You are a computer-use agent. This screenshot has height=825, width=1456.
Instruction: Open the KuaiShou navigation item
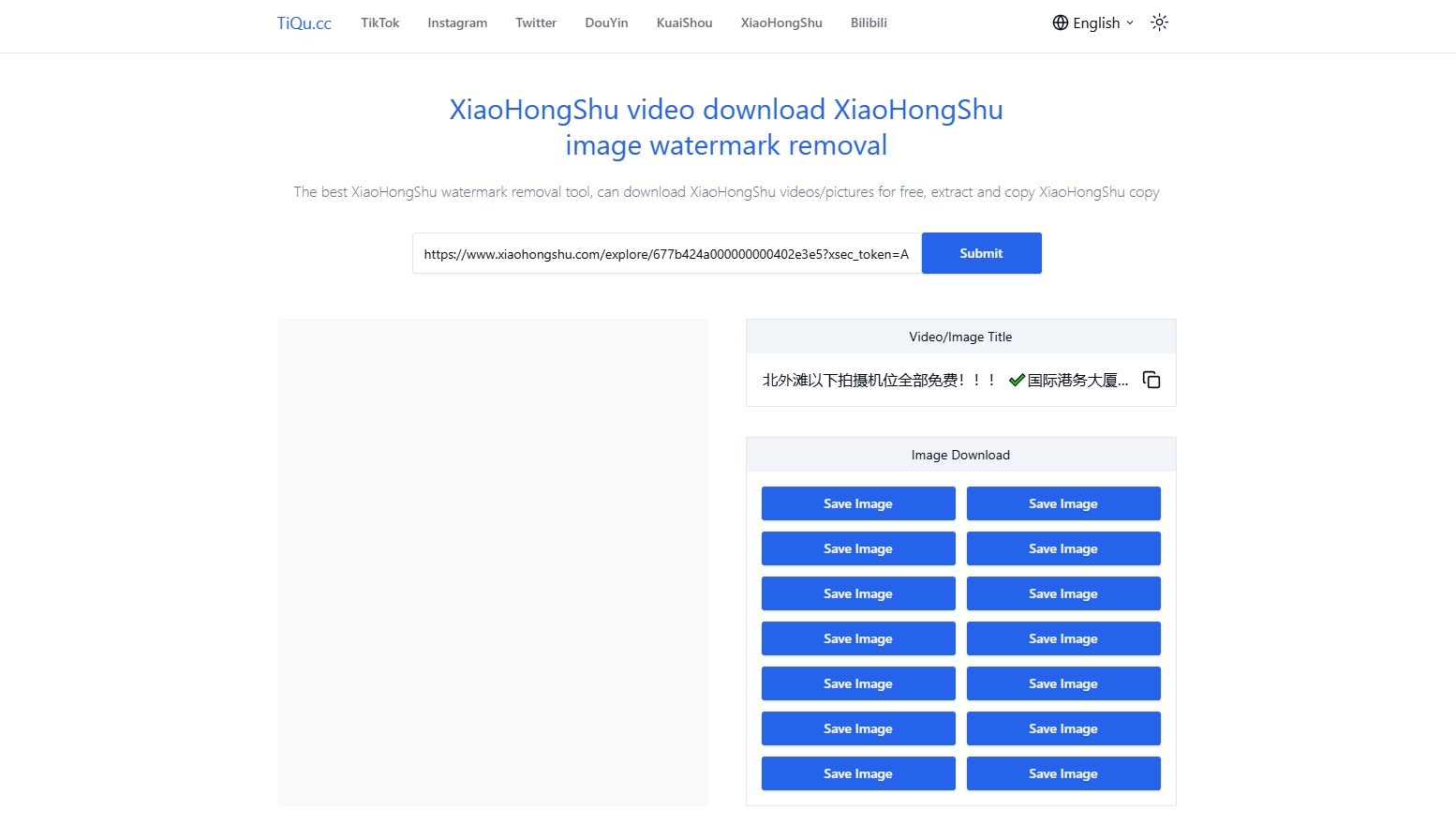click(684, 22)
